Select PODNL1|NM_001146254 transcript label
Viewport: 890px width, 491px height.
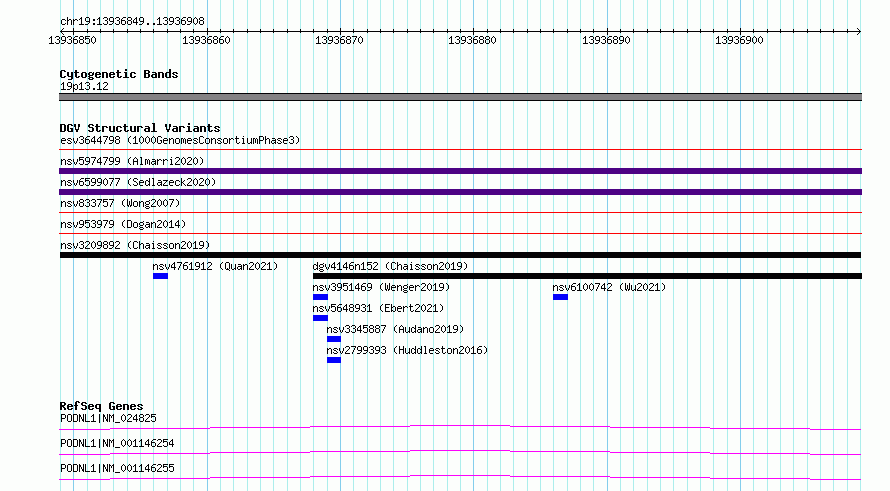[x=117, y=443]
